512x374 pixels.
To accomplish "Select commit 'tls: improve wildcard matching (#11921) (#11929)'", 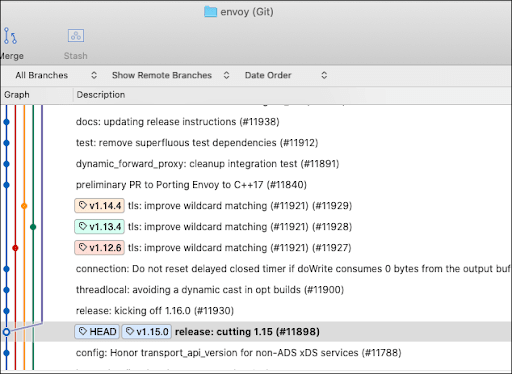I will [240, 206].
